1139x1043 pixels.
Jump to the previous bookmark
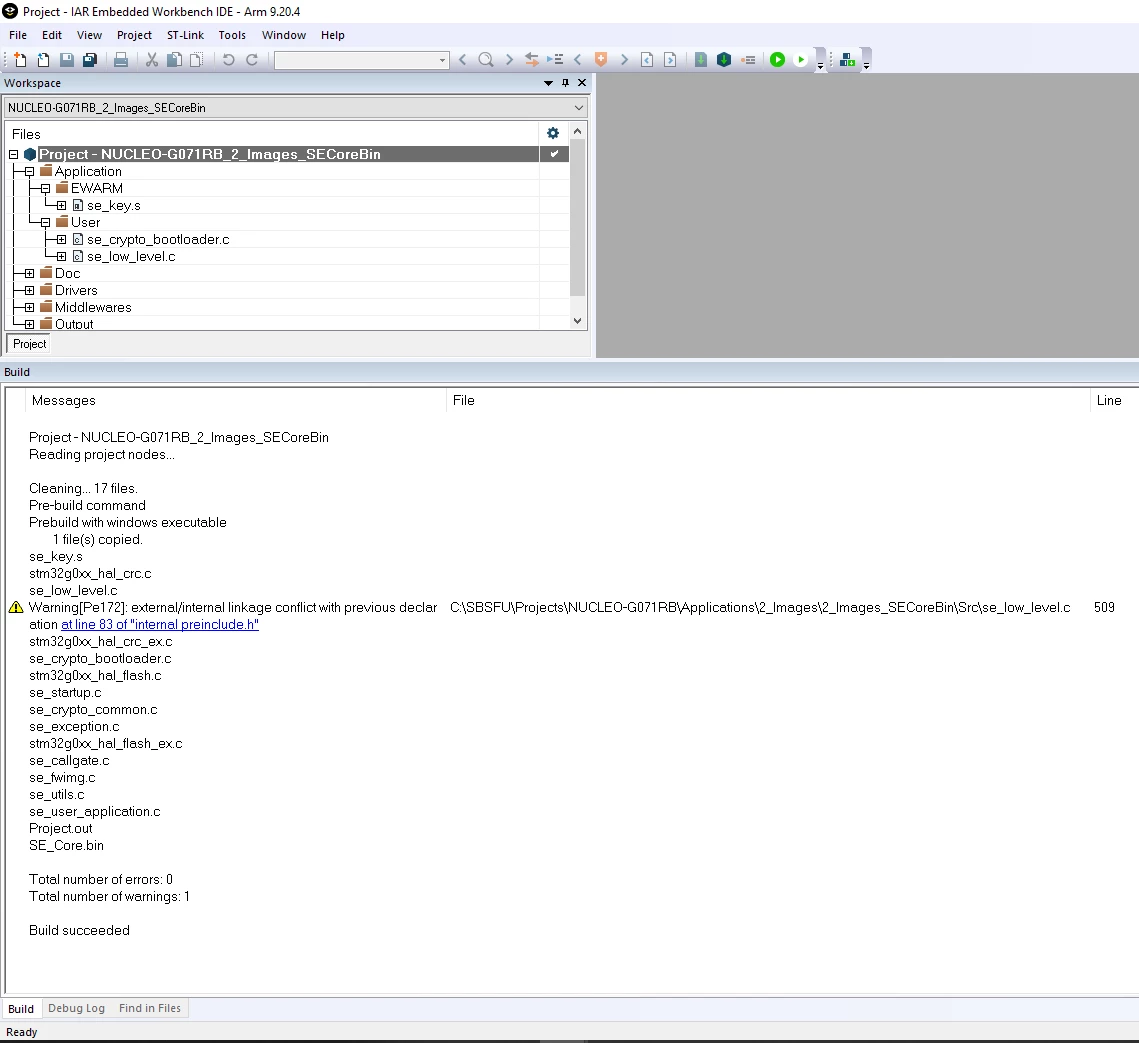point(578,60)
